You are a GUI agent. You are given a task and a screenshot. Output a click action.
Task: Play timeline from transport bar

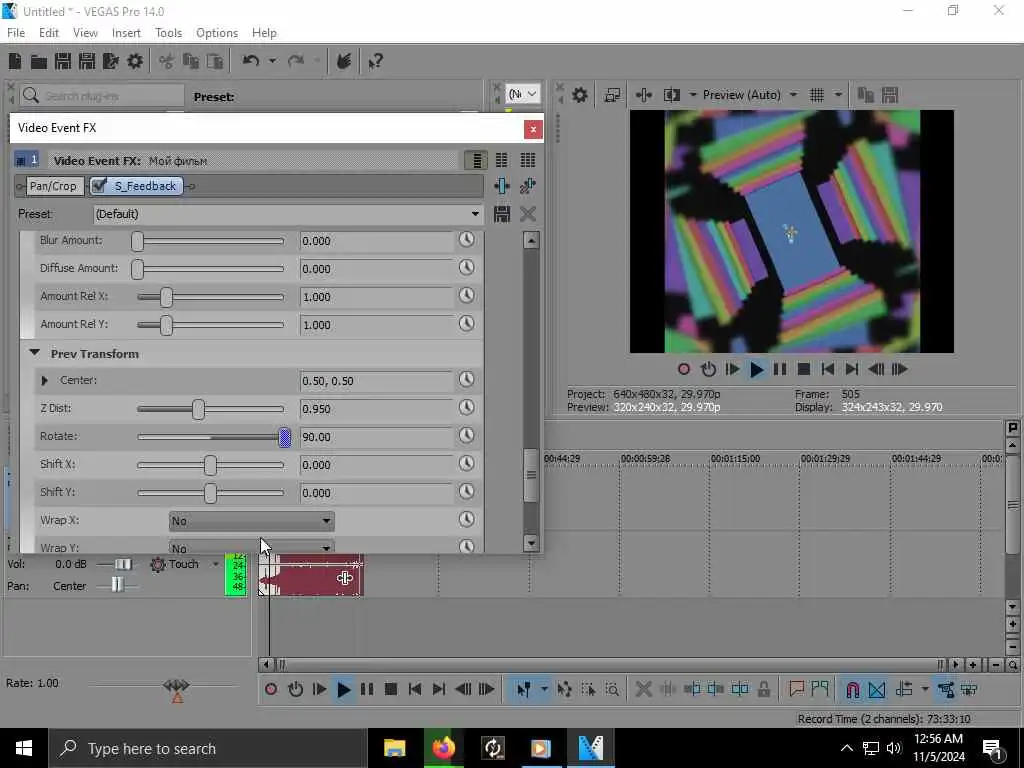click(344, 690)
